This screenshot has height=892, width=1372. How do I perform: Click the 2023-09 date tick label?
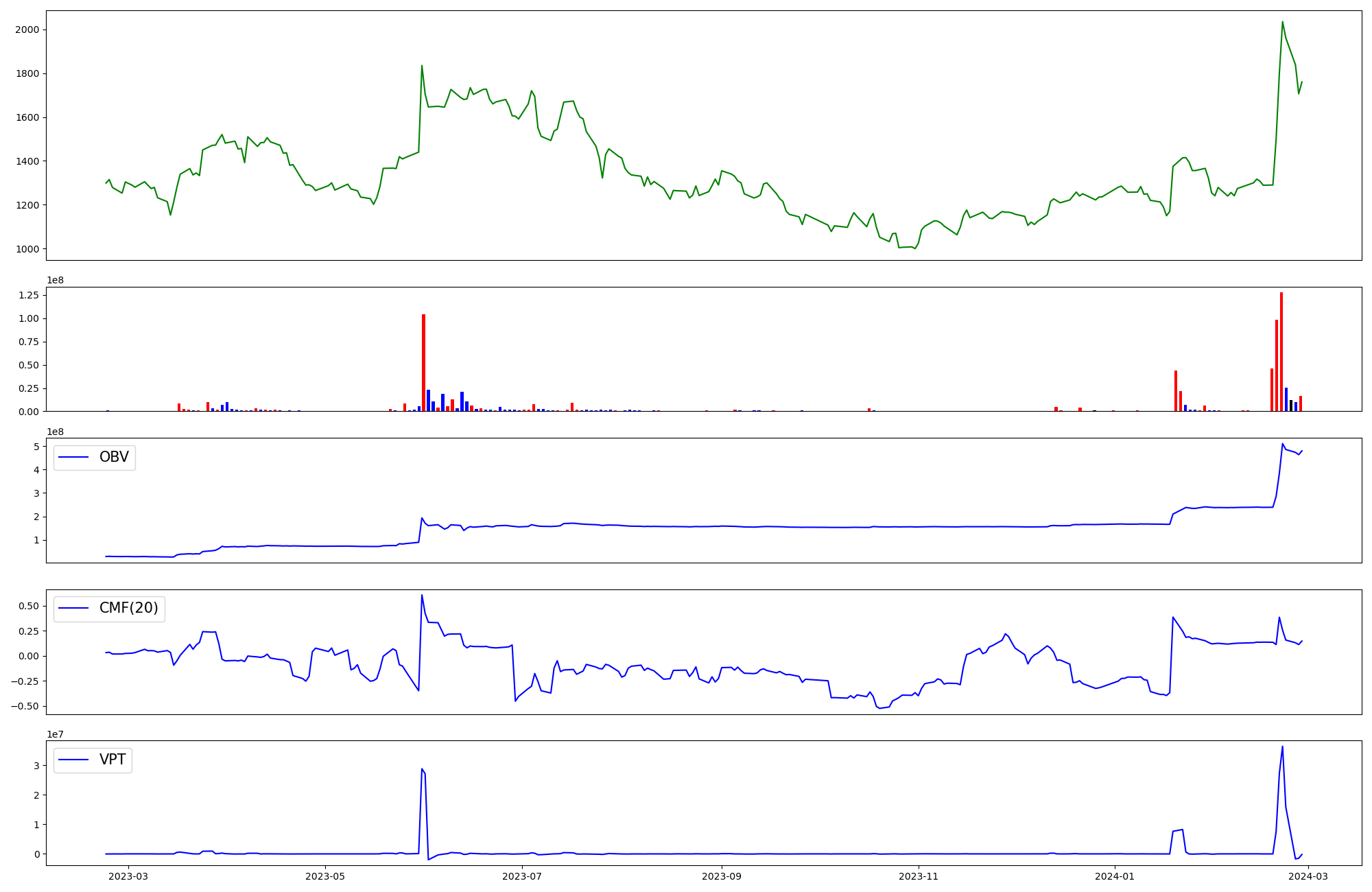pyautogui.click(x=722, y=876)
